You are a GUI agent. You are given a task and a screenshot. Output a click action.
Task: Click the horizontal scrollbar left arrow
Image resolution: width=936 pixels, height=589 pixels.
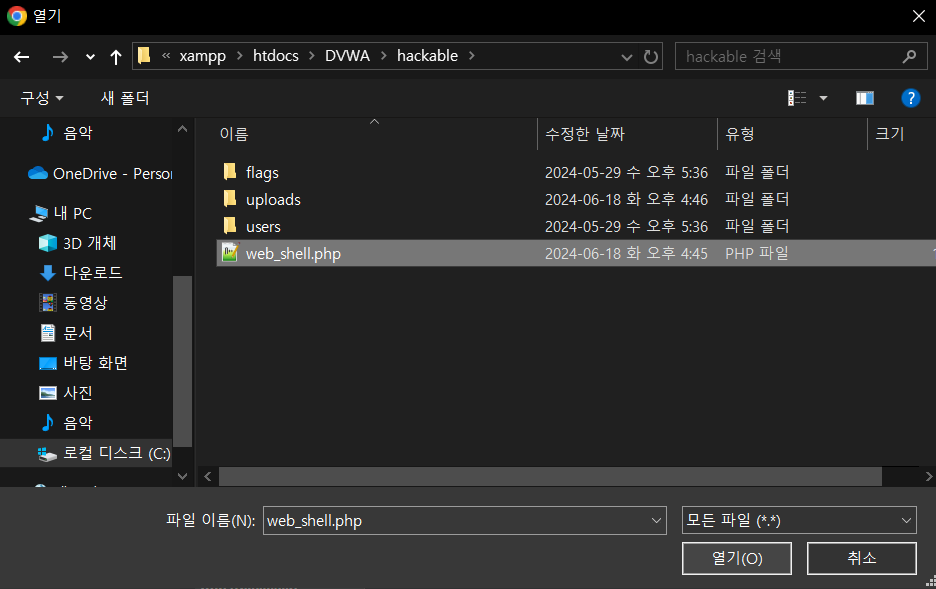click(207, 476)
